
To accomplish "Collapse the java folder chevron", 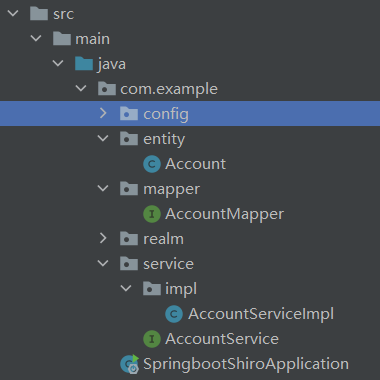I will [58, 64].
